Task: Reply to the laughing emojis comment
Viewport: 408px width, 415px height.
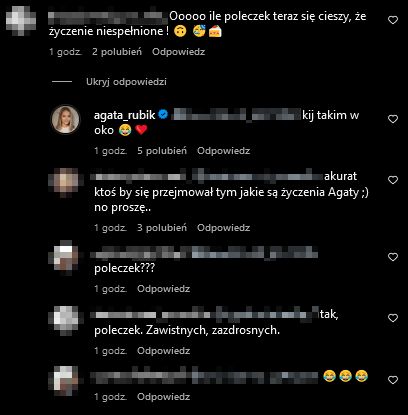Action: tap(164, 397)
